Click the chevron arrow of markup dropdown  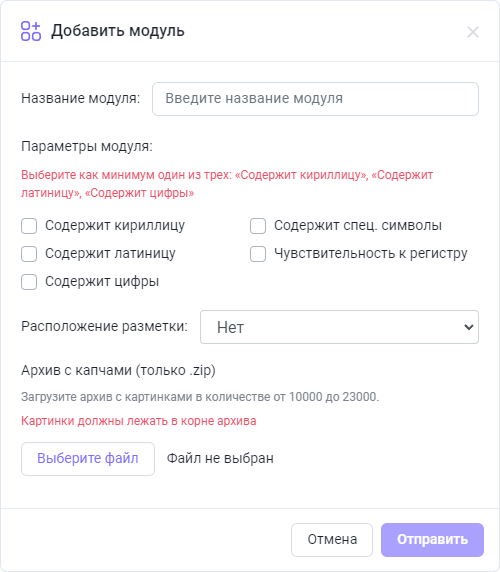(x=469, y=327)
